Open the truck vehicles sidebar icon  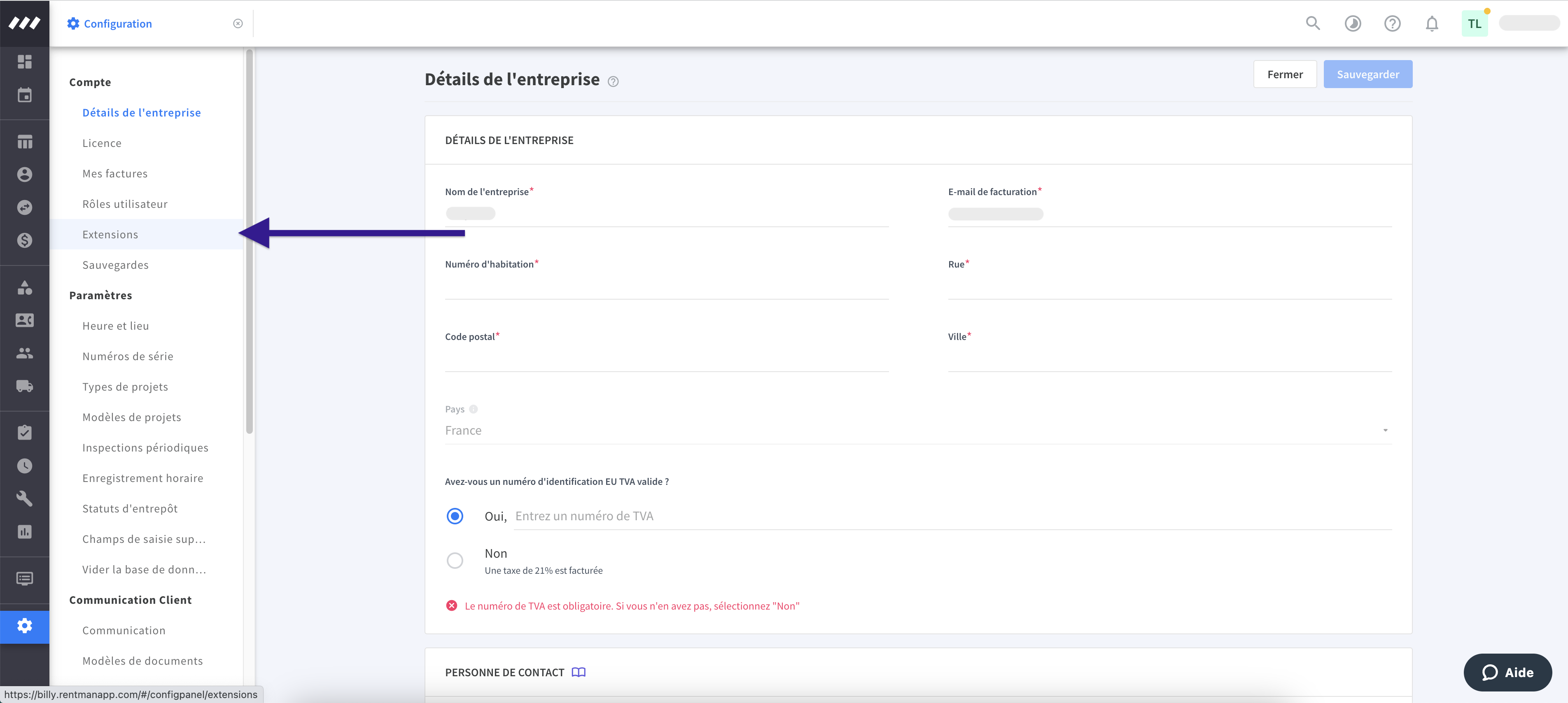coord(24,386)
